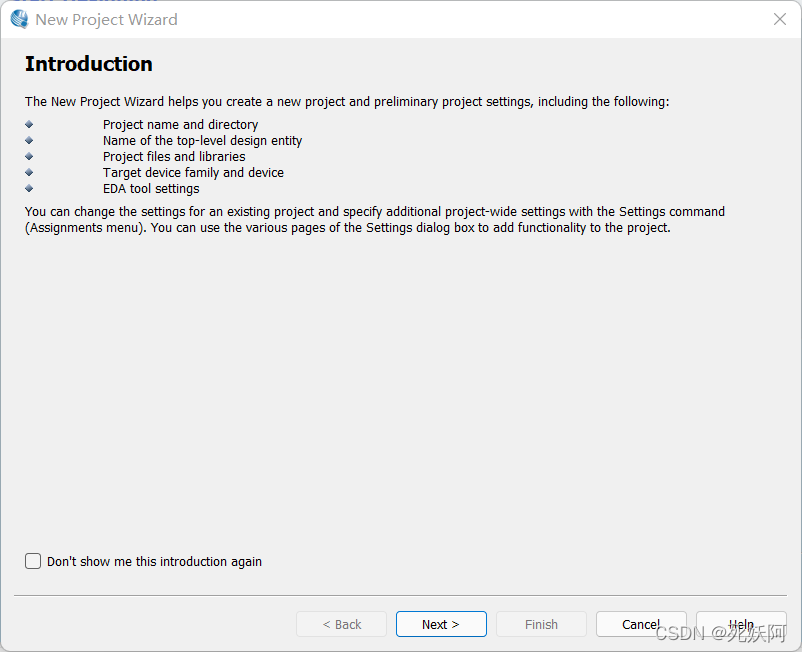Image resolution: width=802 pixels, height=652 pixels.
Task: Close the New Project Wizard dialog
Action: (779, 19)
